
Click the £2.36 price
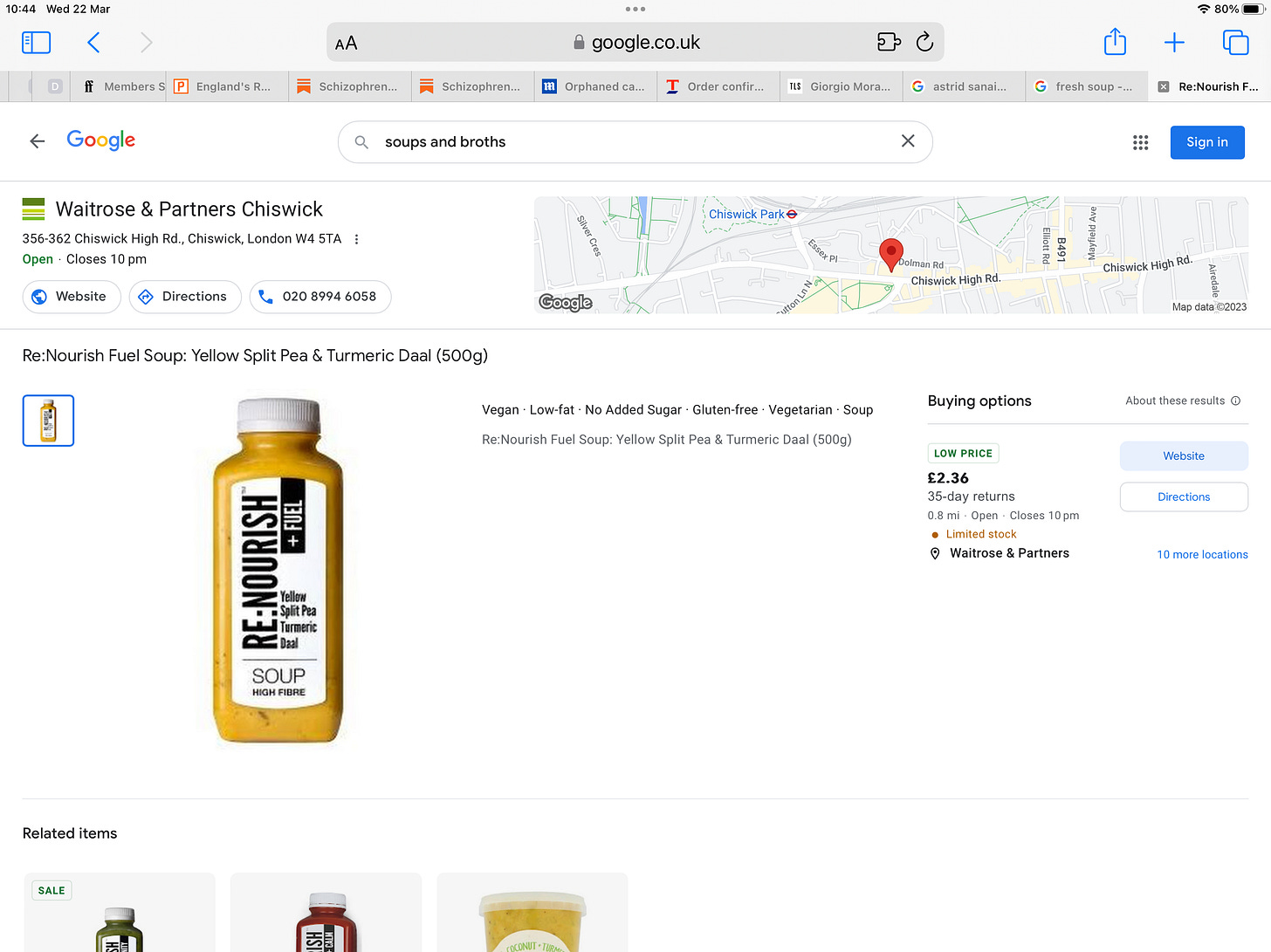(948, 478)
